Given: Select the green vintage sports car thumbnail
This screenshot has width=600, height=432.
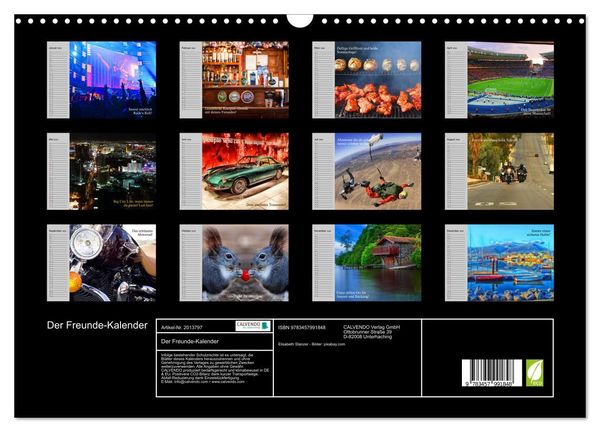Looking at the screenshot, I should (234, 171).
